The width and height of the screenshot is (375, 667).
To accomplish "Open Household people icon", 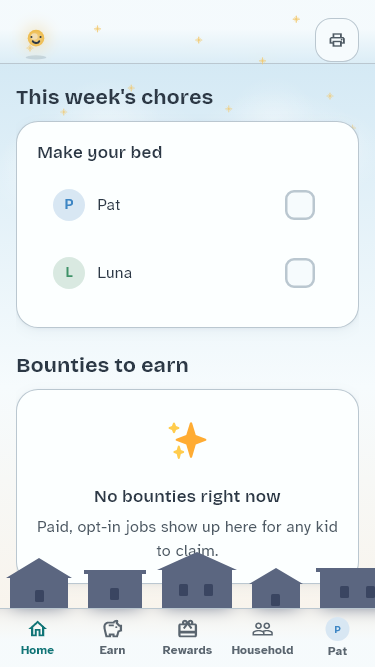I will tap(262, 629).
